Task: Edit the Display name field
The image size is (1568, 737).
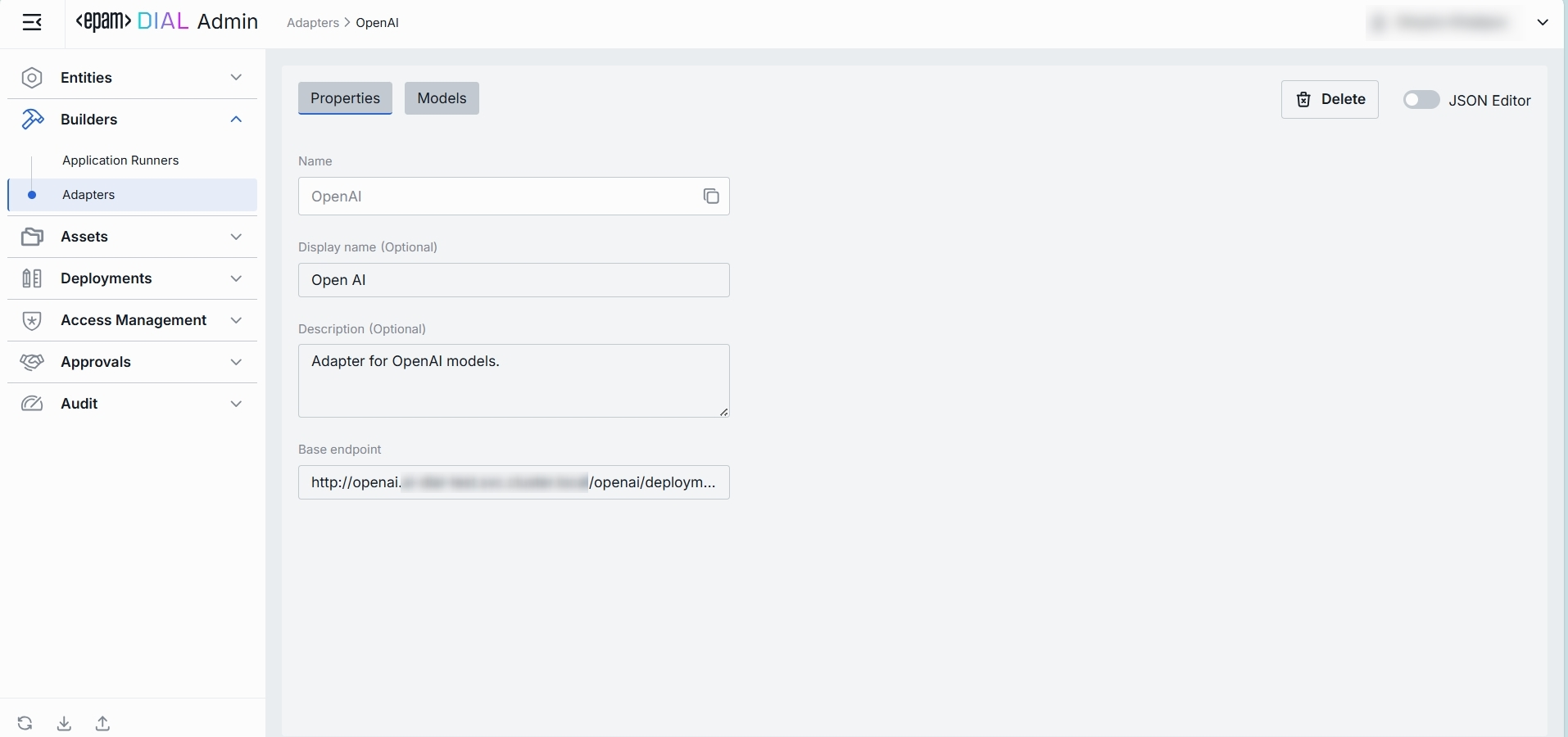Action: pos(514,280)
